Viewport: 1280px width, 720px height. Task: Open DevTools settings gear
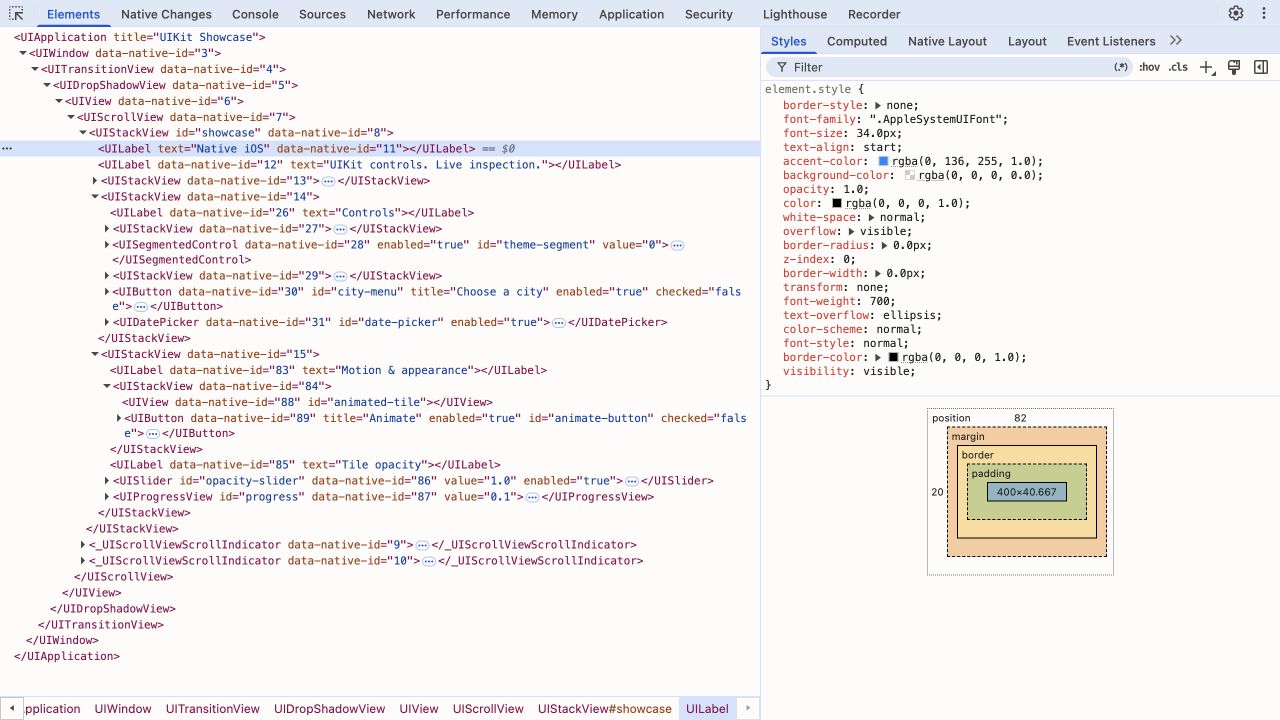(1236, 14)
